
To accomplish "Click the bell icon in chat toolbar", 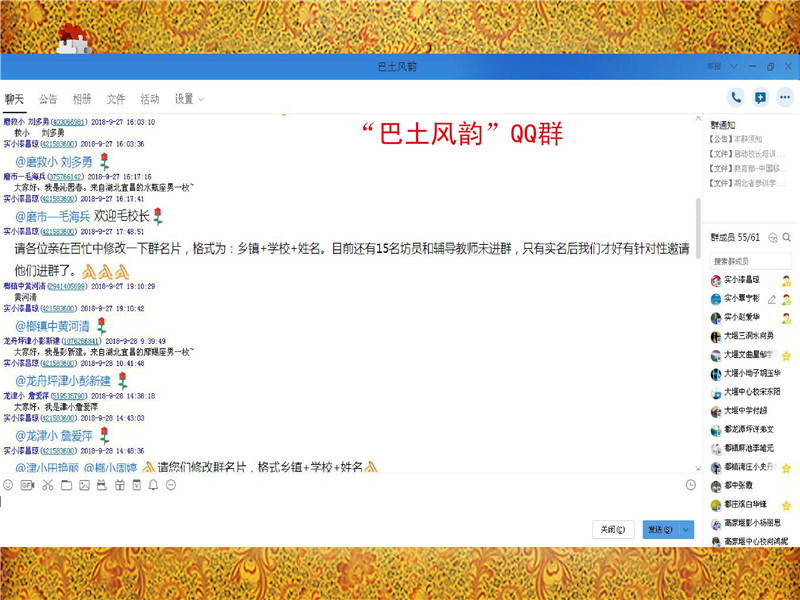I will coord(153,485).
